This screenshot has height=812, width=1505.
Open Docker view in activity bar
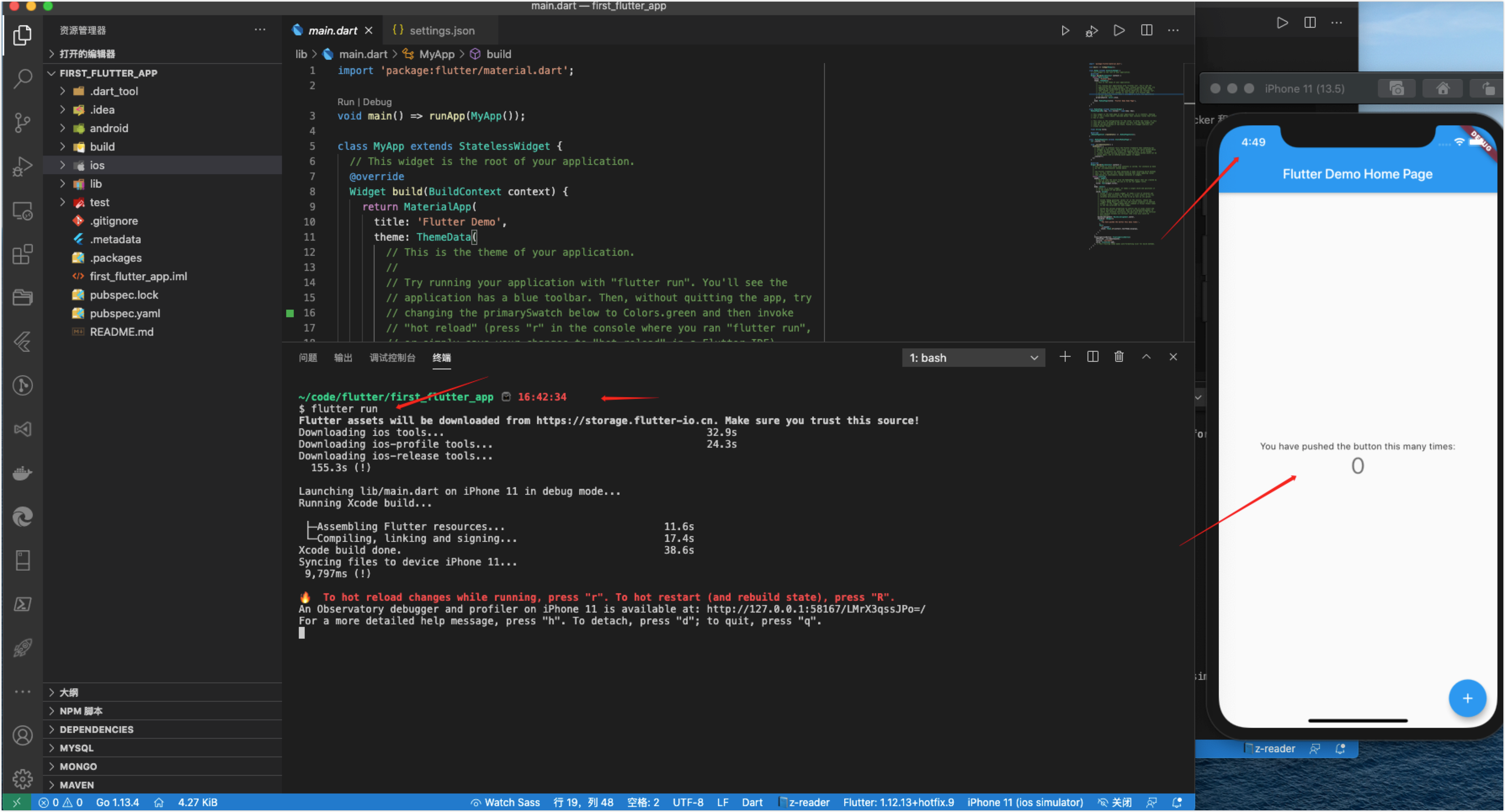point(22,472)
